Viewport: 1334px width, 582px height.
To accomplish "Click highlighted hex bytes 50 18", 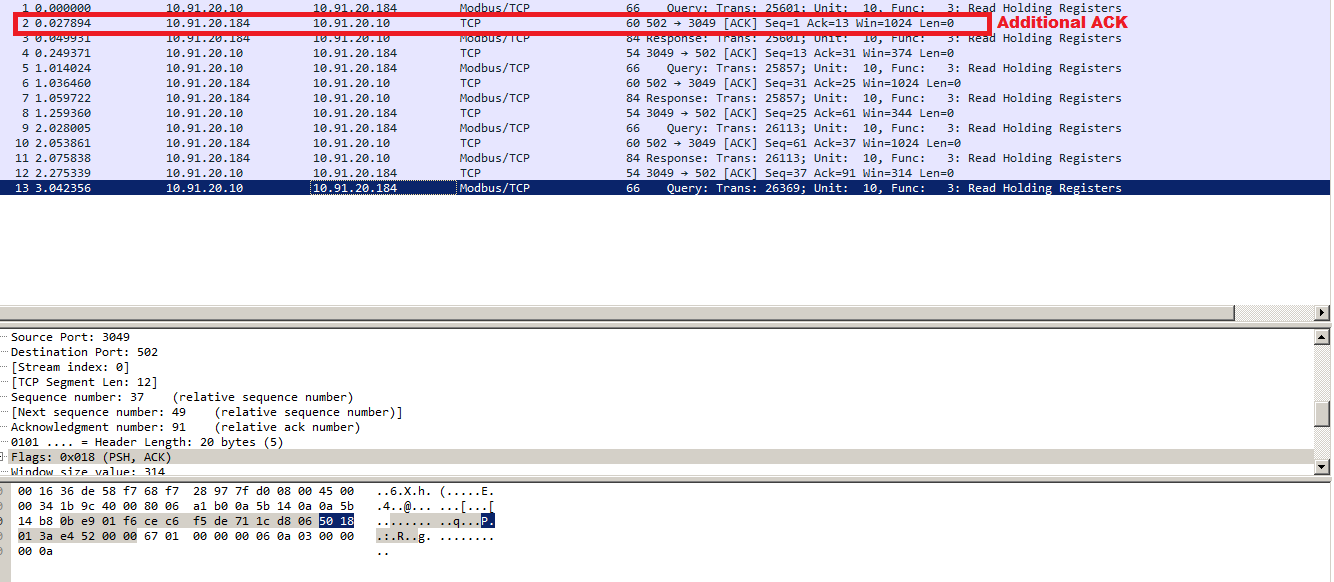I will click(x=336, y=521).
